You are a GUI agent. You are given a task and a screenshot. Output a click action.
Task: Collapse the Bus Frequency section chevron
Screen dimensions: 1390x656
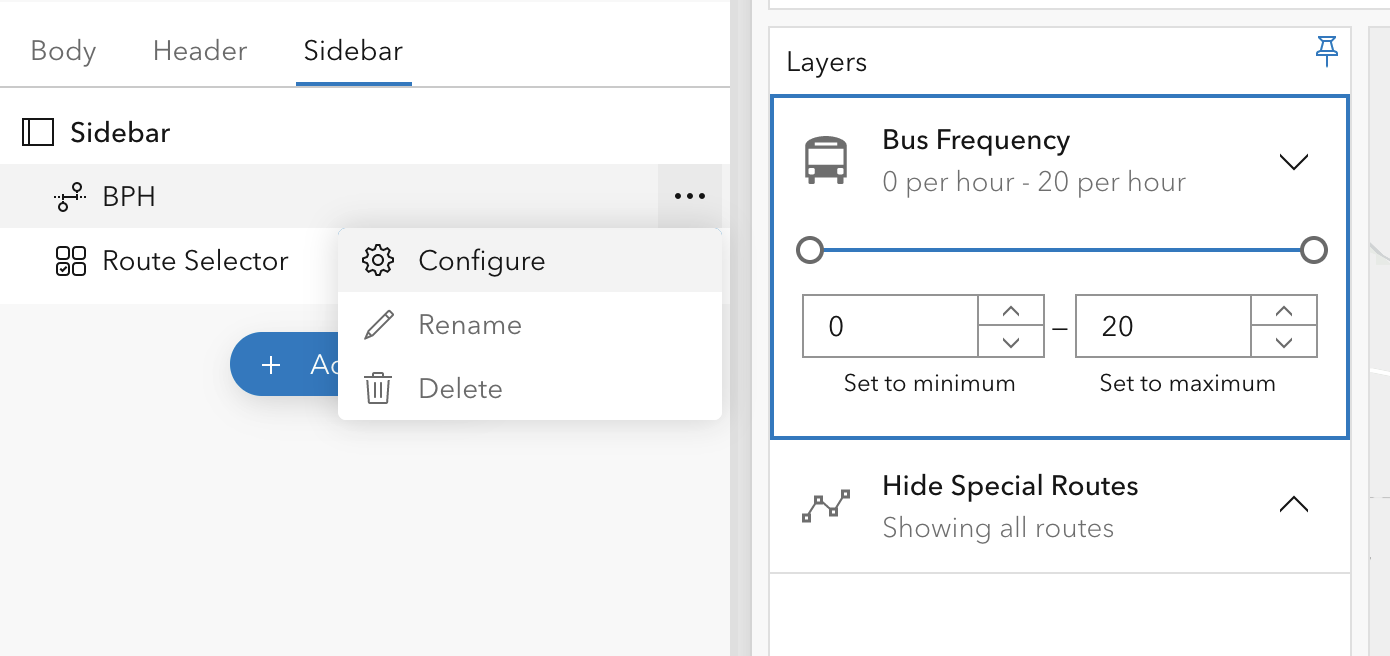[1294, 162]
